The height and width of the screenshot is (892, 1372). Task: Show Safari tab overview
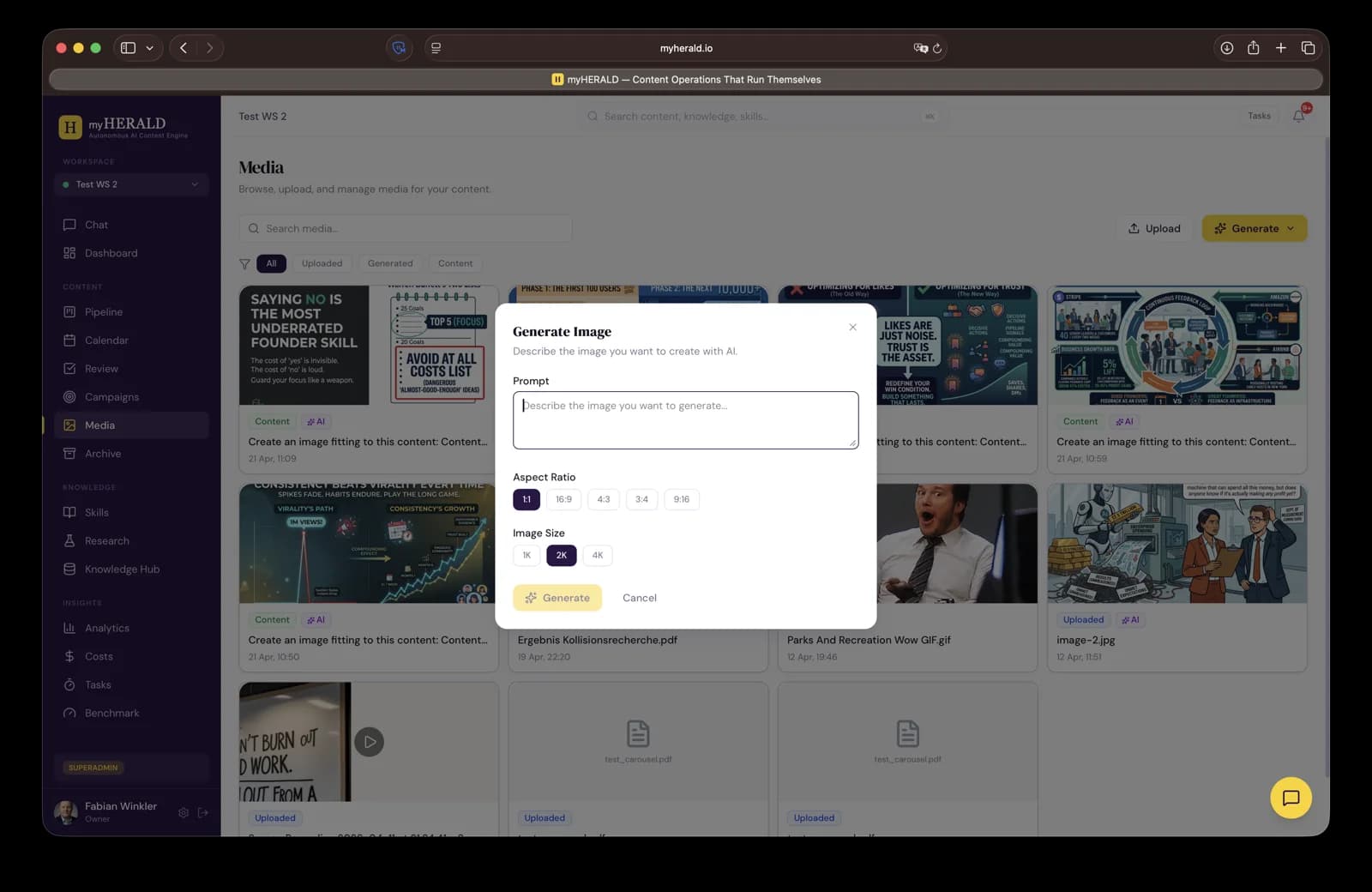point(1309,48)
